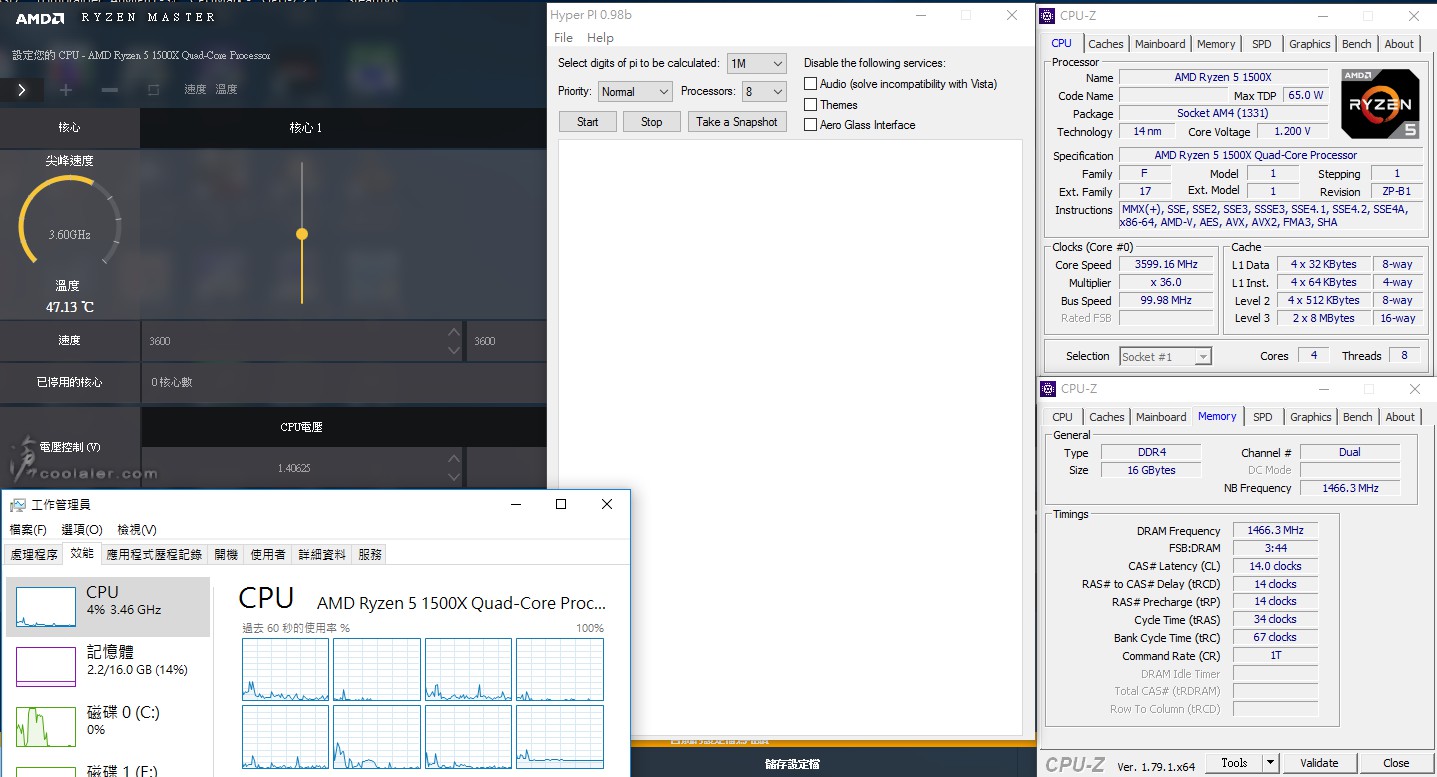Viewport: 1437px width, 777px height.
Task: Open the 選項(O) menu in Task Manager
Action: 82,530
